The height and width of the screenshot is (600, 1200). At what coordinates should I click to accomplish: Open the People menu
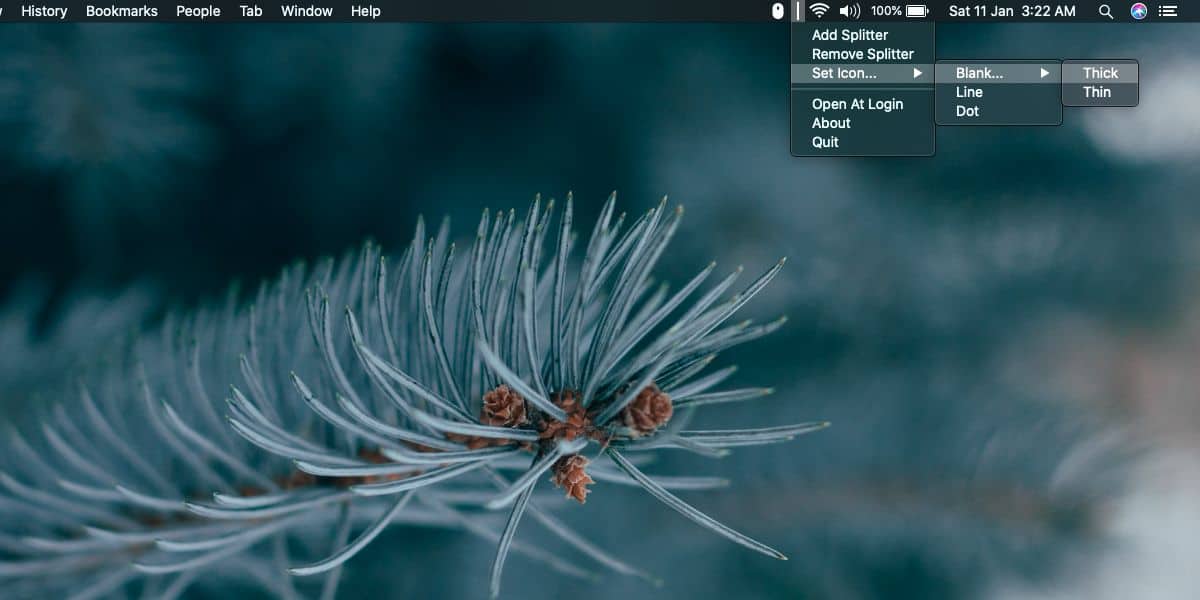[198, 11]
